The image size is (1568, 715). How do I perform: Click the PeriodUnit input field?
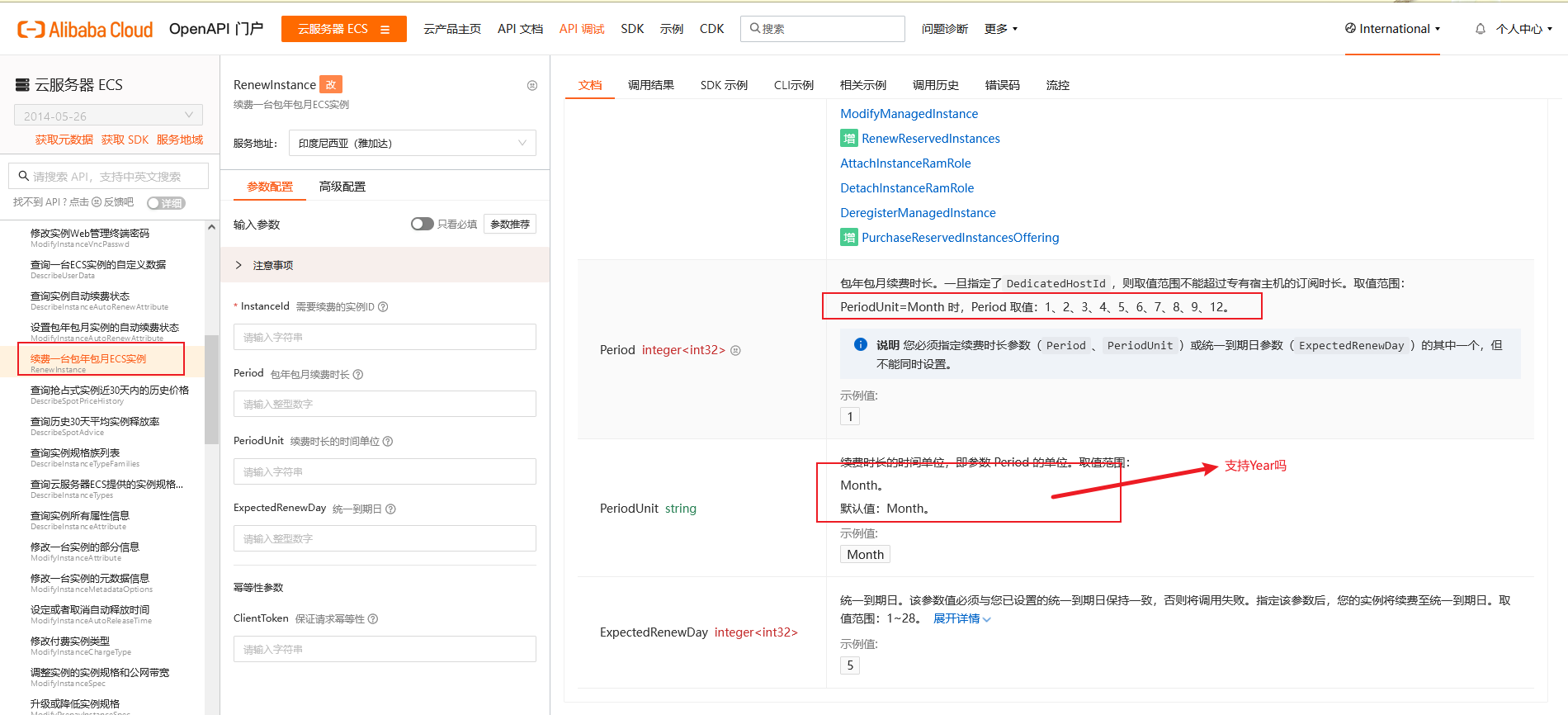click(385, 471)
